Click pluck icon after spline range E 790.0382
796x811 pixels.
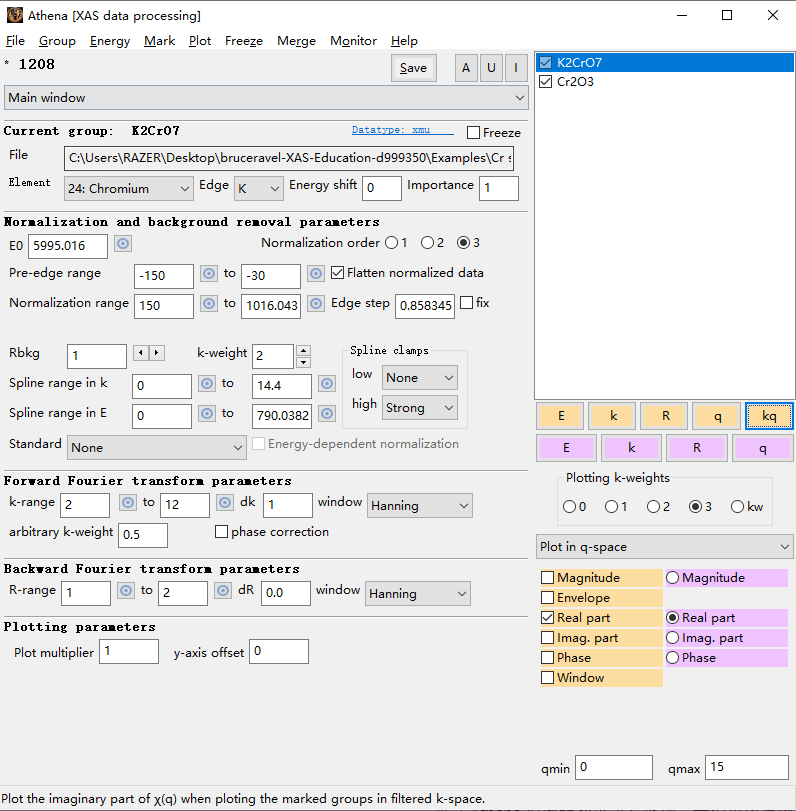(x=327, y=414)
